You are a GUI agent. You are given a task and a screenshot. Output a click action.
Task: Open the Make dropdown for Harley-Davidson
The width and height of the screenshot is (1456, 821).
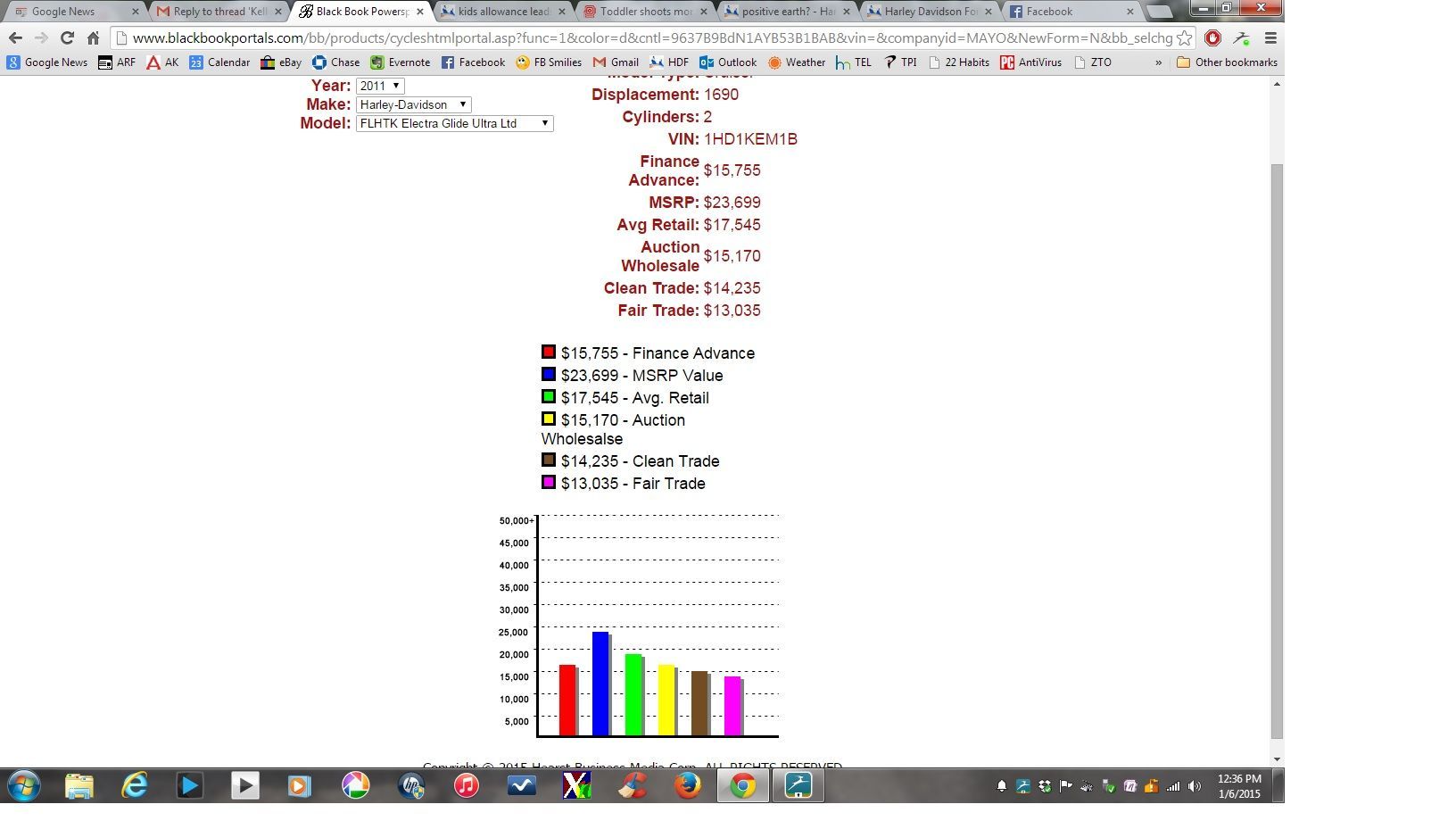[413, 104]
